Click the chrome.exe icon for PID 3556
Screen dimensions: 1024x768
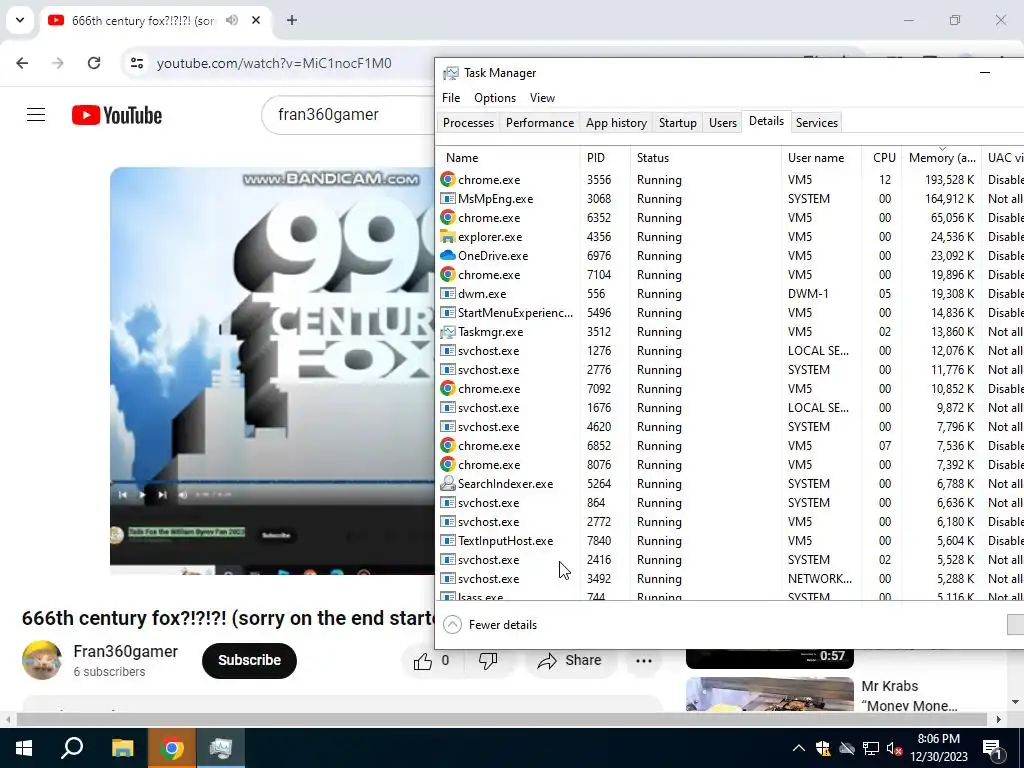tap(447, 180)
